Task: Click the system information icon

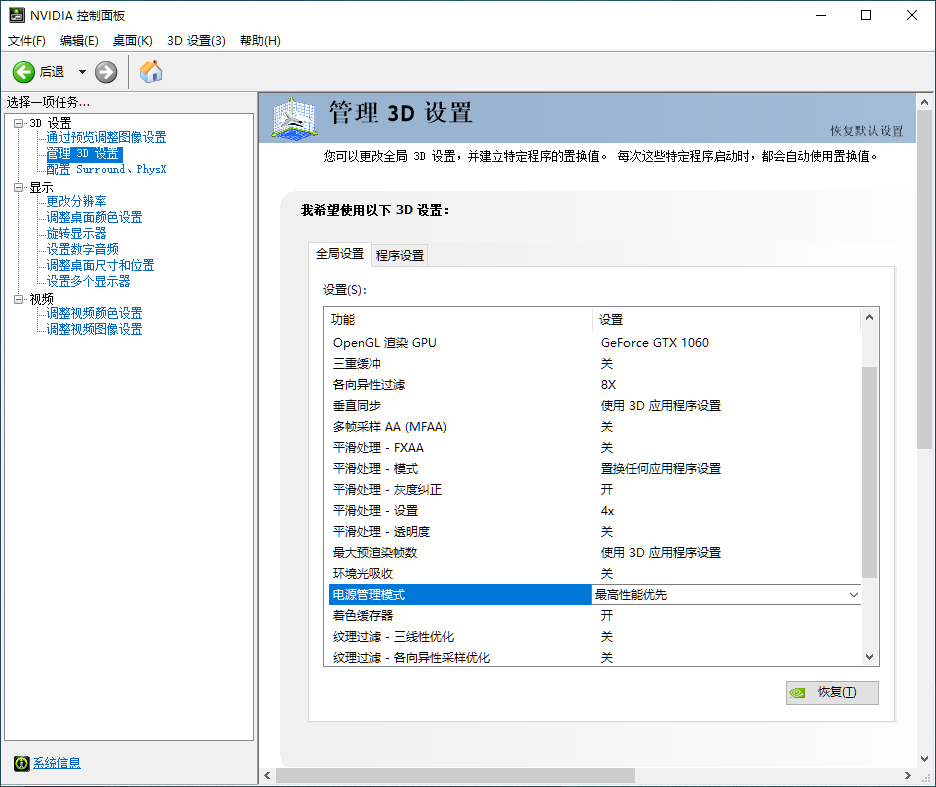Action: [x=21, y=763]
